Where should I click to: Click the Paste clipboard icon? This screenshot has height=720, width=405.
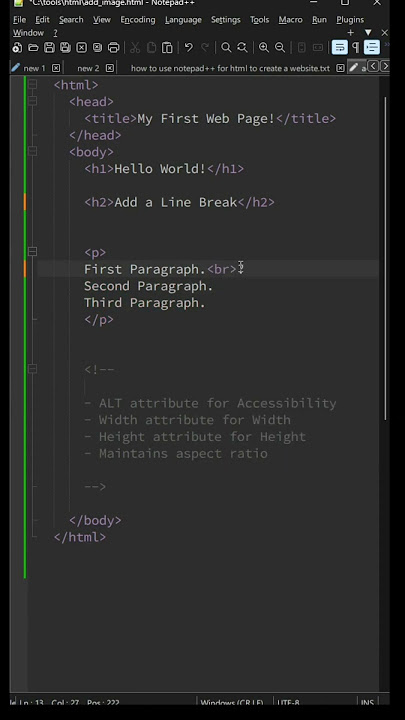point(167,47)
